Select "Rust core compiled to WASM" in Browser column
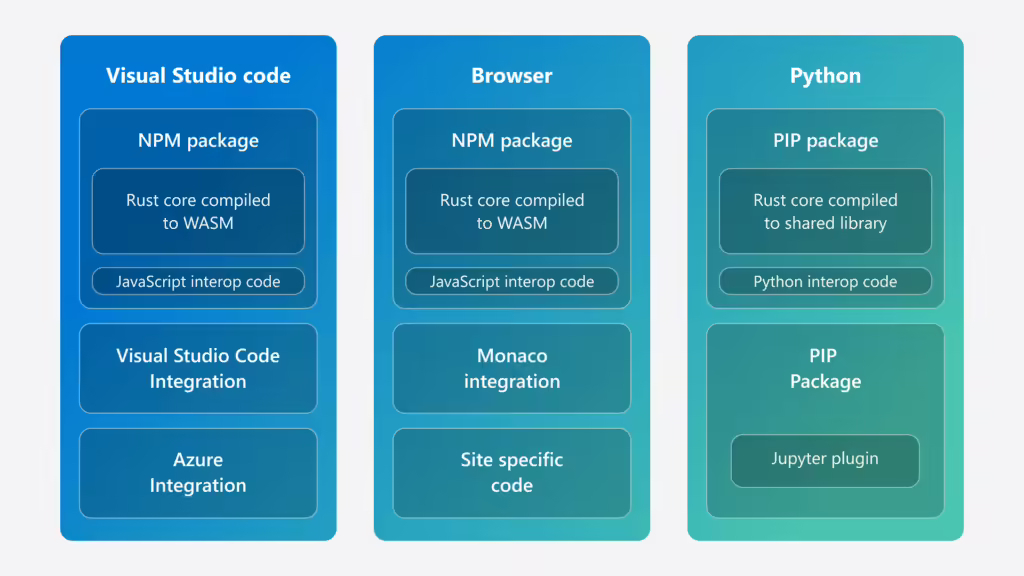 pyautogui.click(x=512, y=211)
